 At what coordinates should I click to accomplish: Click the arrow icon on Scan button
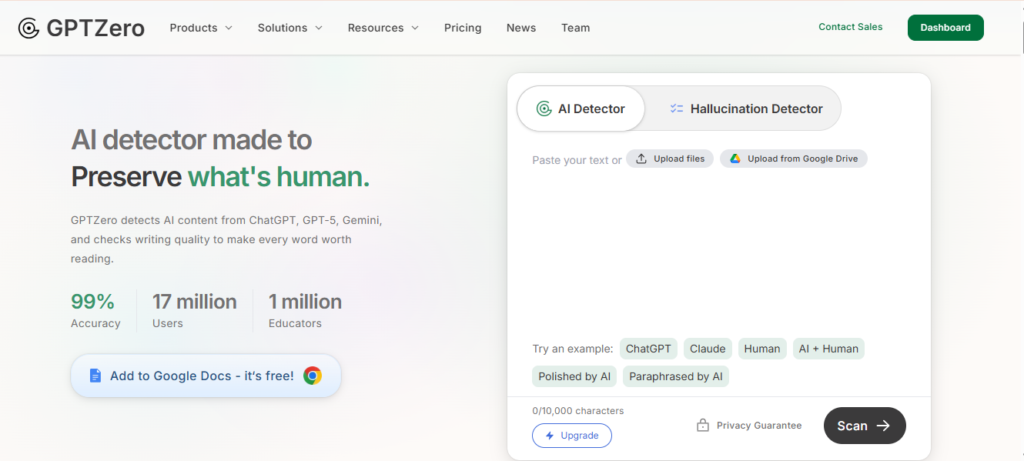pos(883,426)
